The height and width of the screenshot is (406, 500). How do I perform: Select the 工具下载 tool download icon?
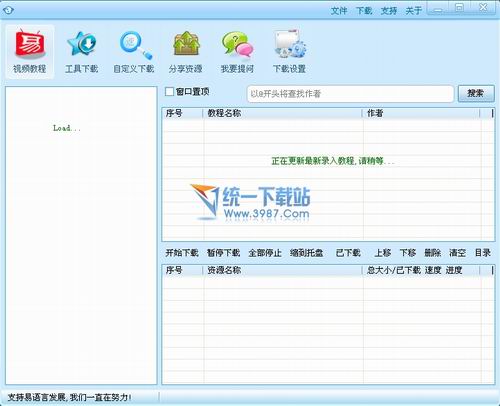[82, 52]
